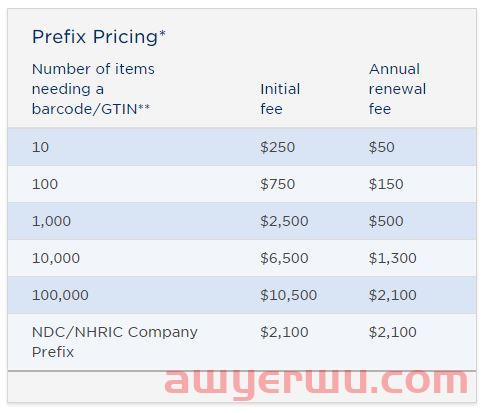
Task: Click the $750 initial fee
Action: [x=277, y=184]
